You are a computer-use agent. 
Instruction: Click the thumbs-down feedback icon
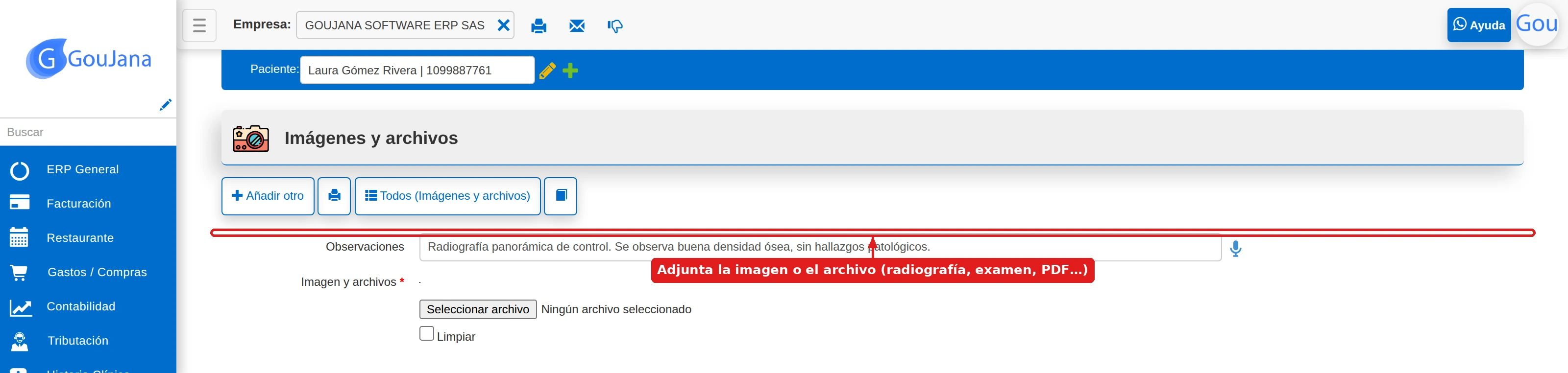pos(615,26)
